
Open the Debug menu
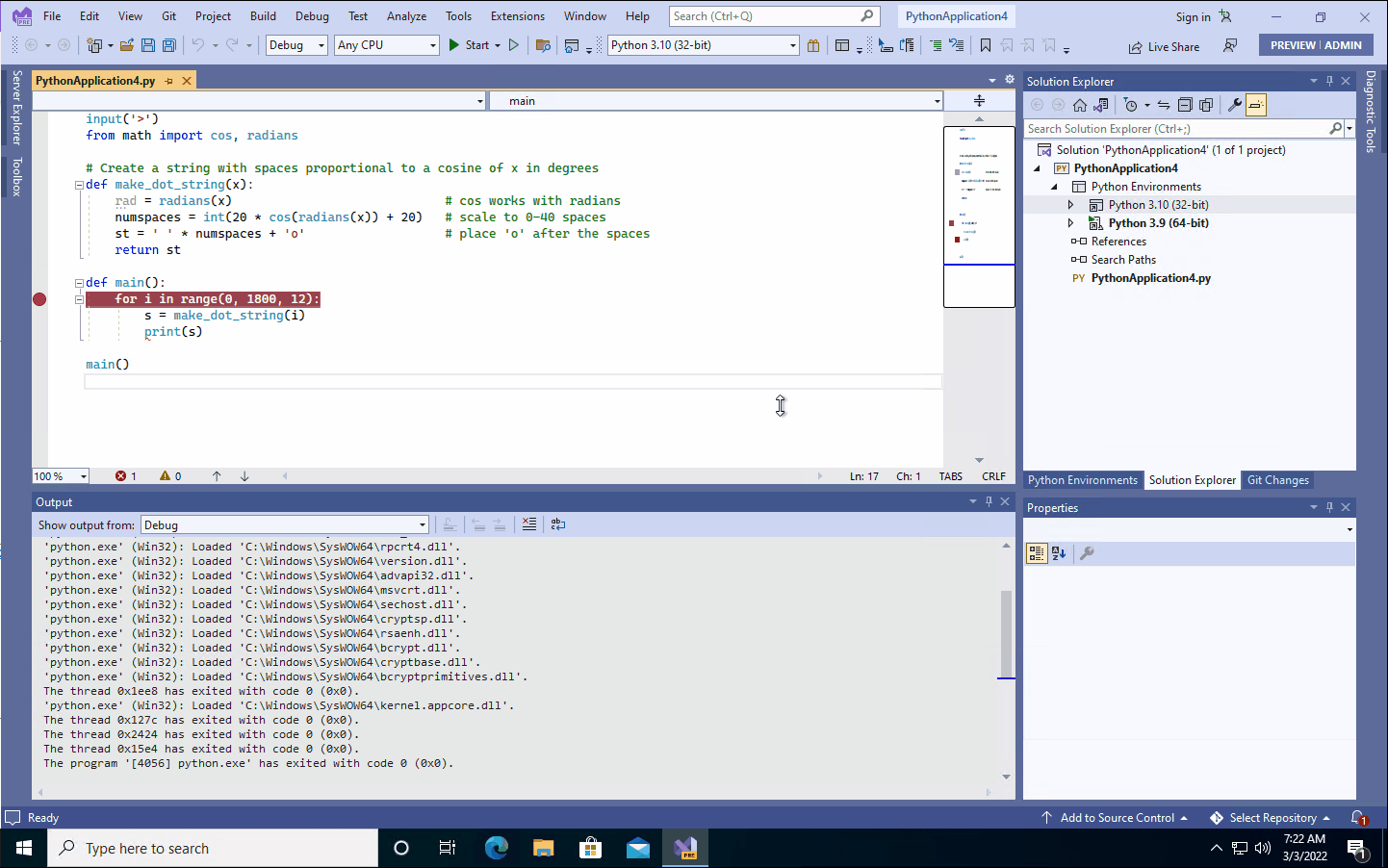(312, 15)
